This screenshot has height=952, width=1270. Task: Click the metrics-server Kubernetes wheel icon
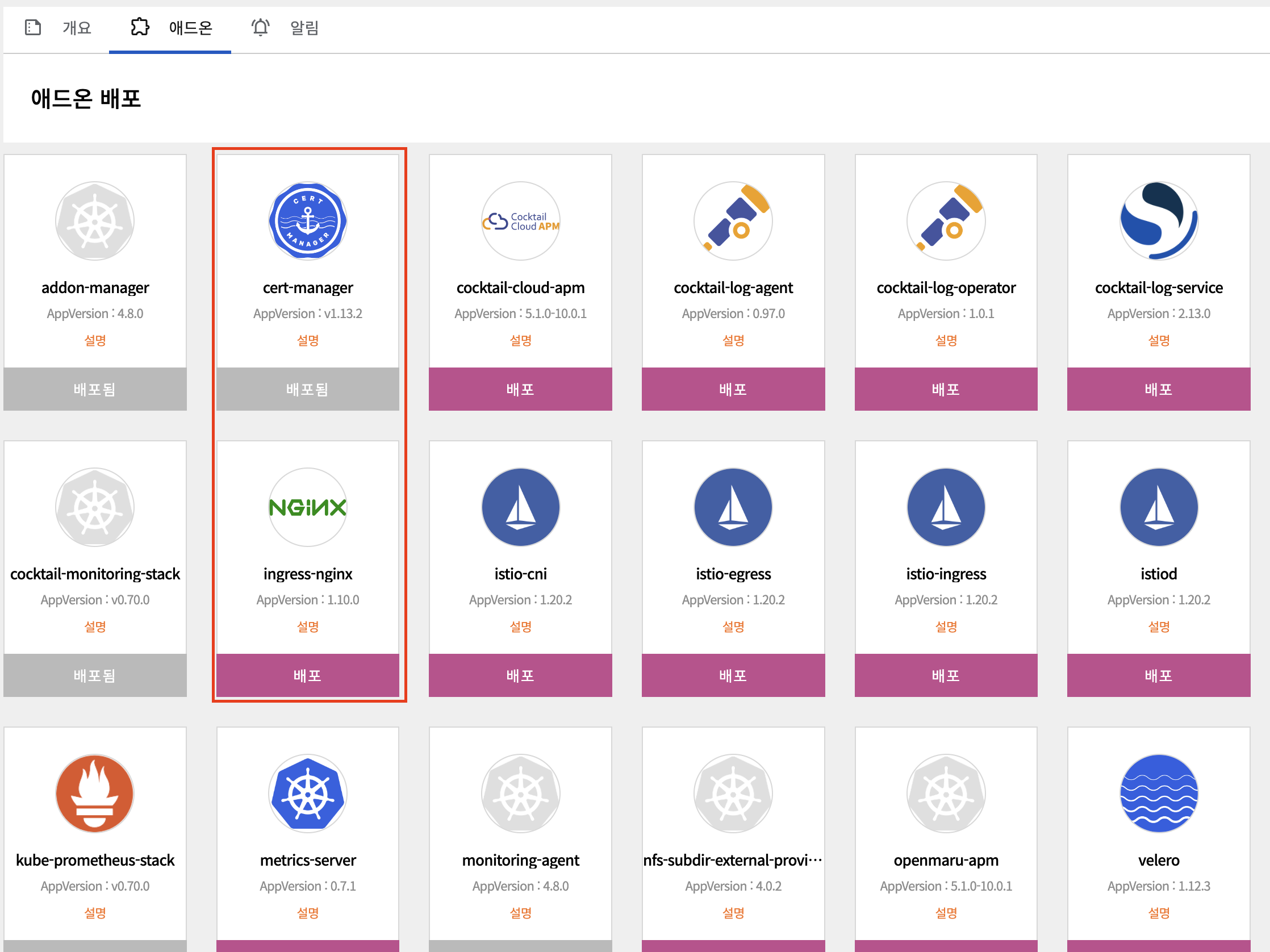(308, 794)
